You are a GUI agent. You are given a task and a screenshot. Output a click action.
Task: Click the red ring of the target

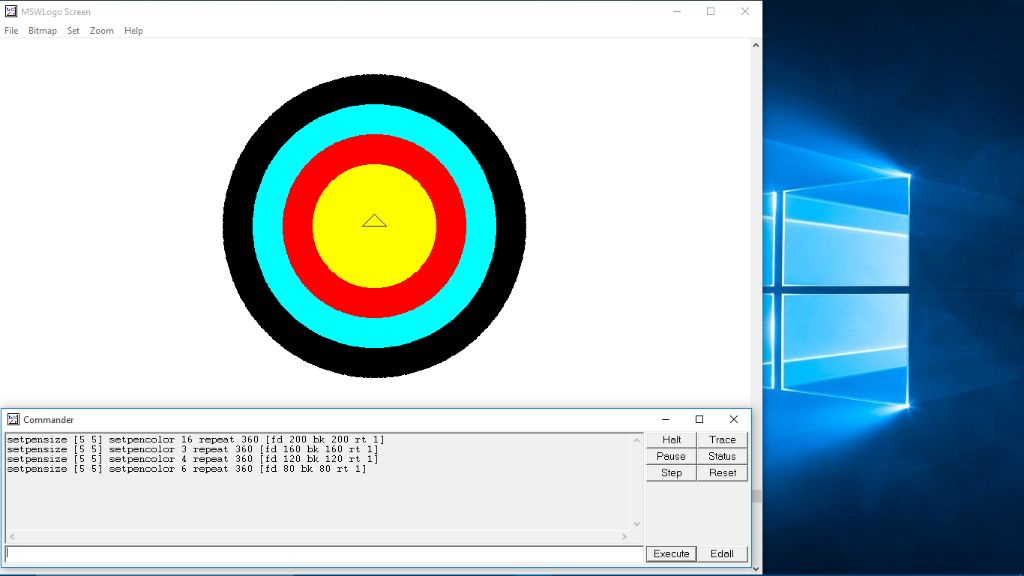click(x=374, y=149)
